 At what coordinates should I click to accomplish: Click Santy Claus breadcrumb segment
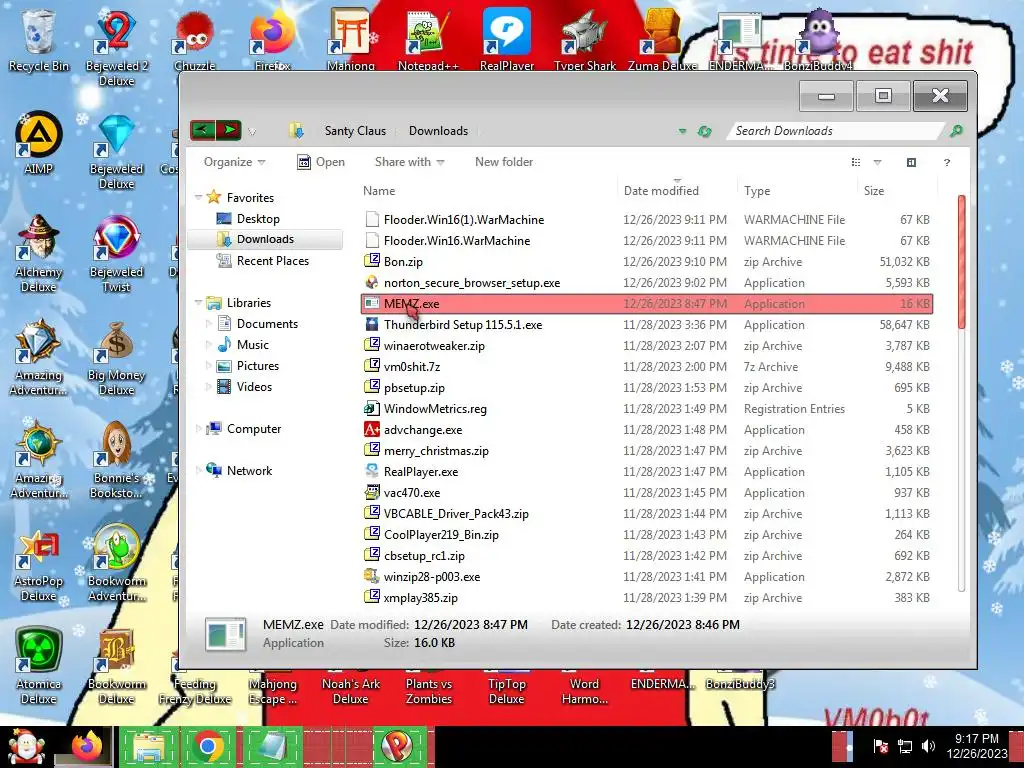click(355, 131)
